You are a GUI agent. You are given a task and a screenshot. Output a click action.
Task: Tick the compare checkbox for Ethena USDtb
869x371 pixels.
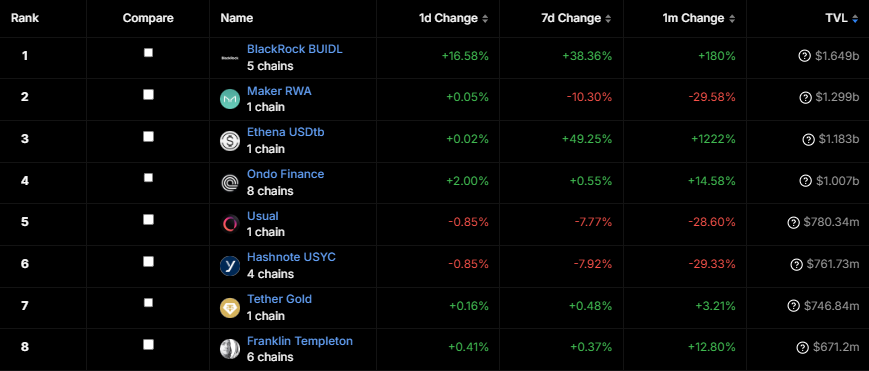tap(148, 136)
